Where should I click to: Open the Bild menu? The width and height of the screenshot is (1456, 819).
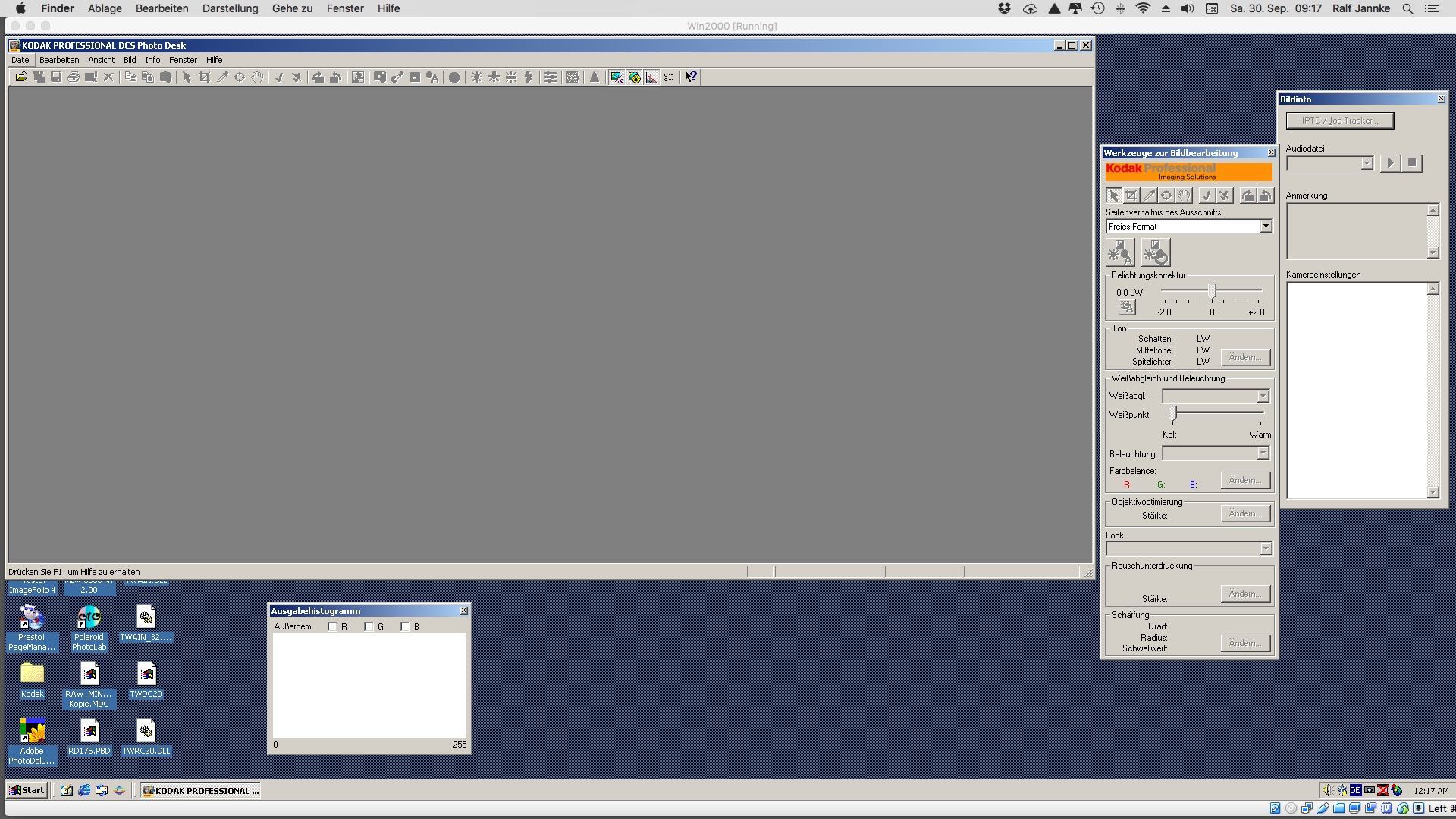[130, 60]
